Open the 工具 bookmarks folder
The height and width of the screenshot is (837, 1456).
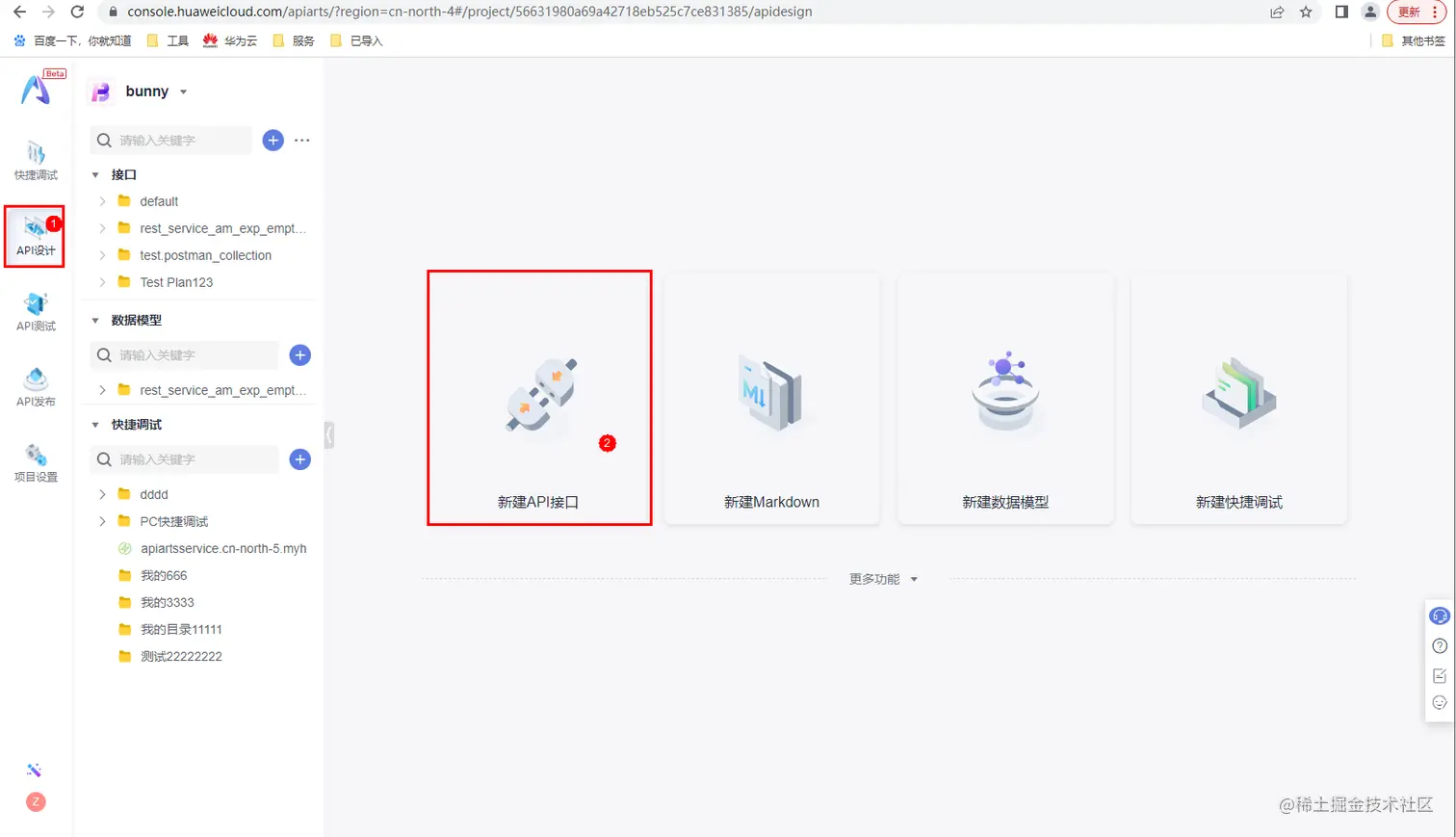168,40
